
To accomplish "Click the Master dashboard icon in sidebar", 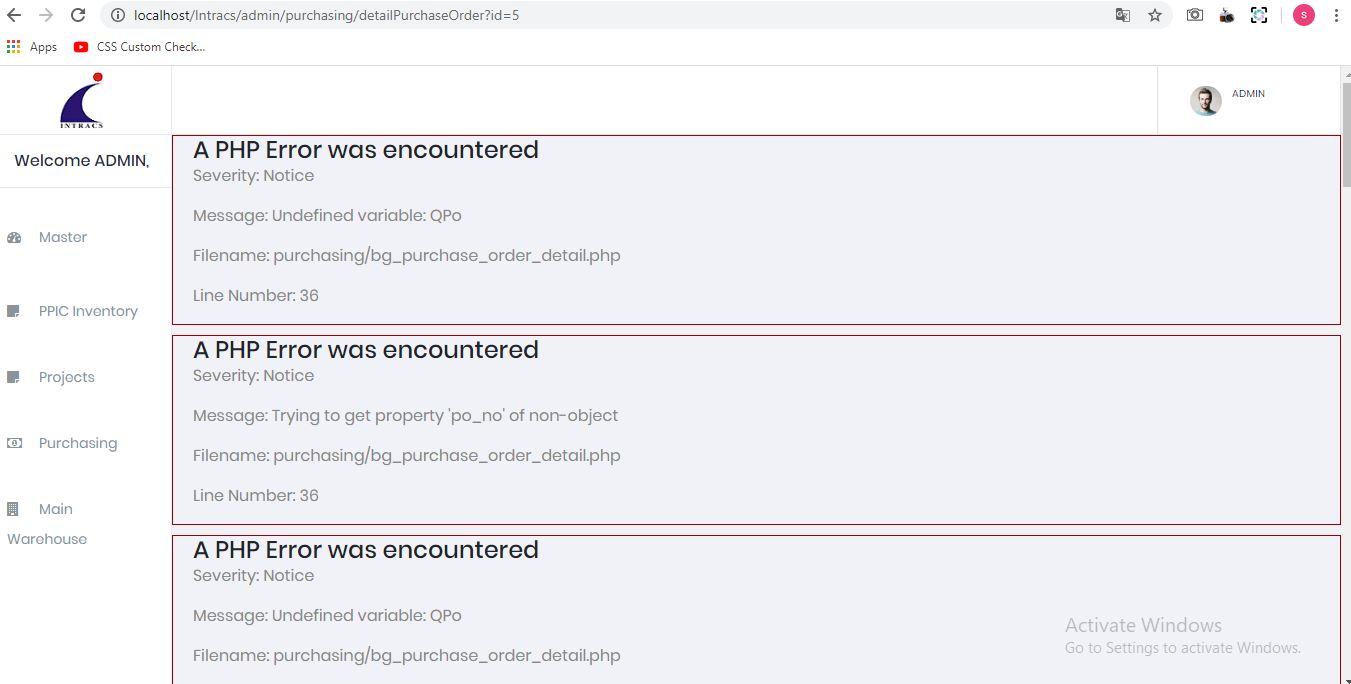I will click(14, 238).
